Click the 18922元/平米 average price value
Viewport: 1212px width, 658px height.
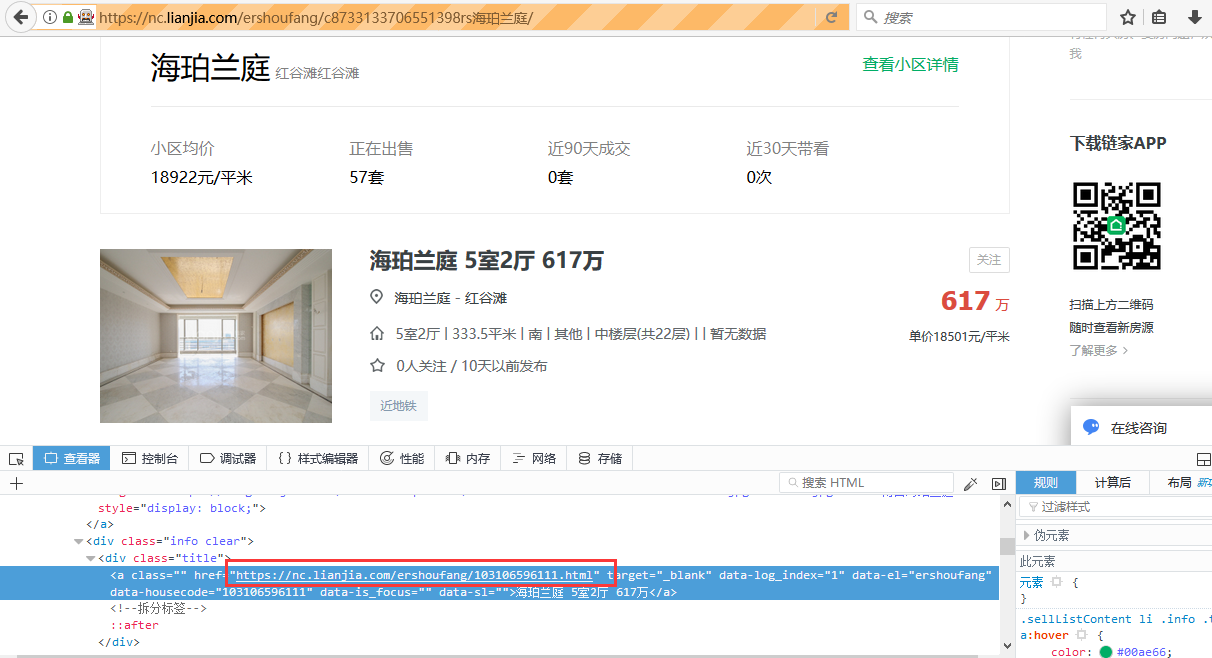[202, 177]
